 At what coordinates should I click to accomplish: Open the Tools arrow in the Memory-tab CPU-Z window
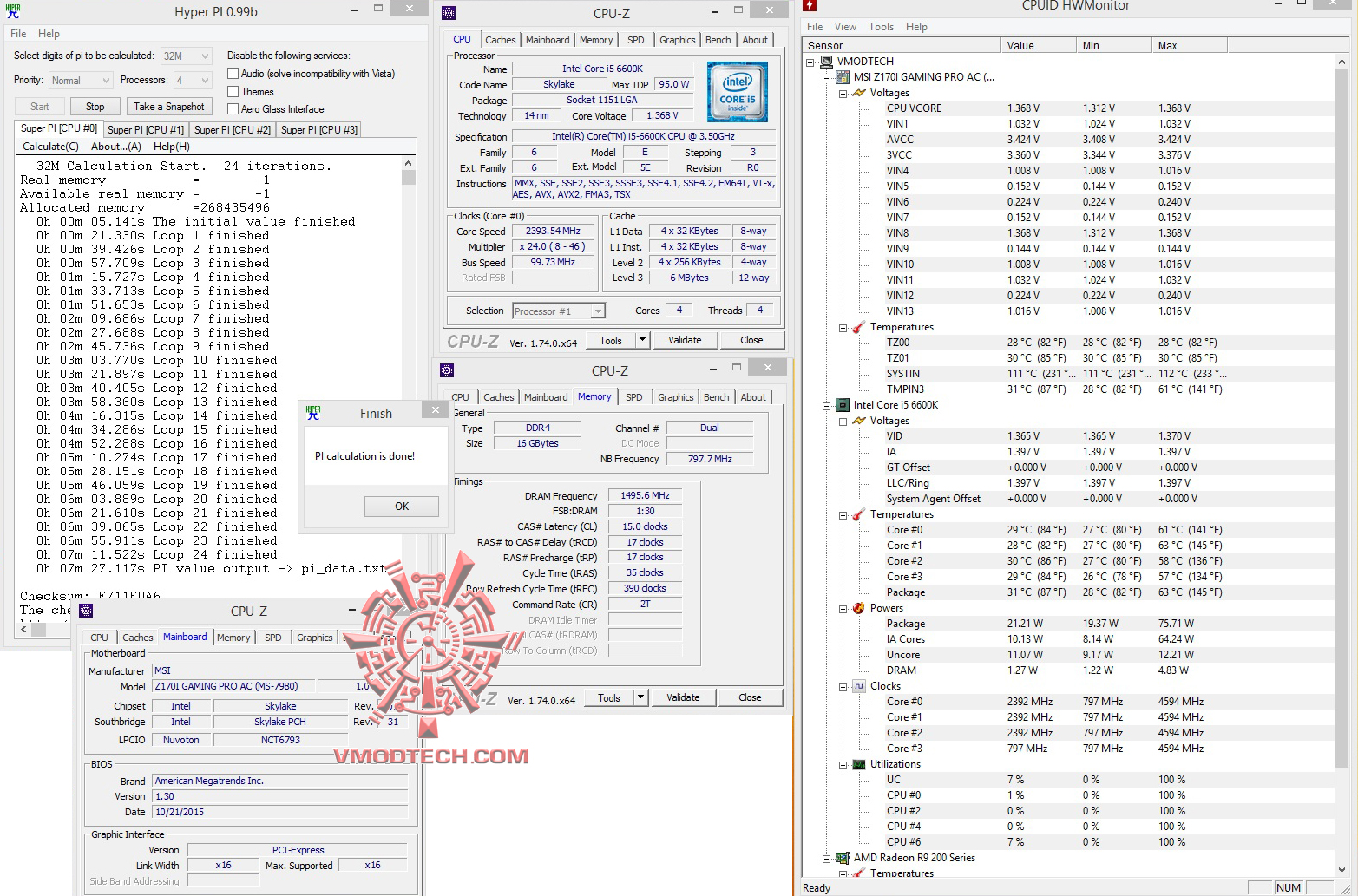(641, 697)
